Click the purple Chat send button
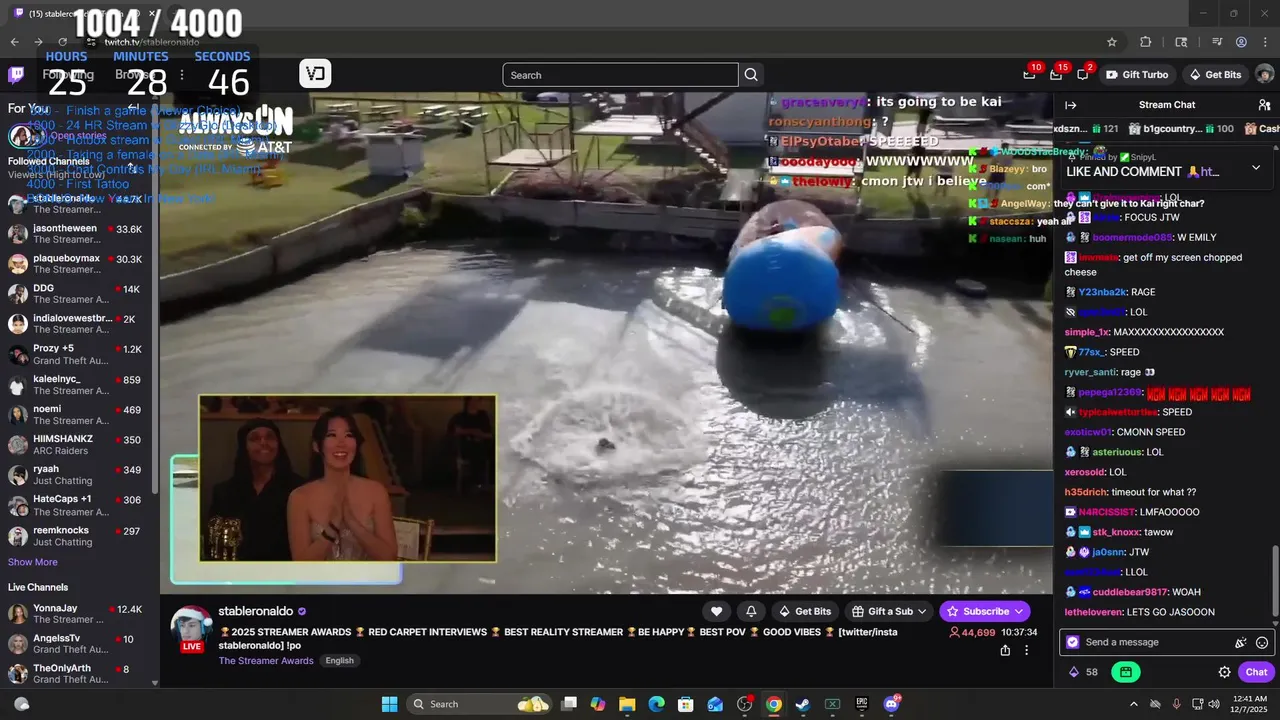The height and width of the screenshot is (720, 1280). [1256, 672]
